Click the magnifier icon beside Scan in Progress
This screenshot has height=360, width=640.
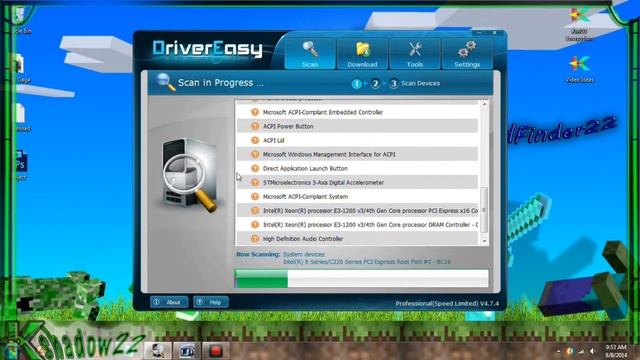[166, 82]
